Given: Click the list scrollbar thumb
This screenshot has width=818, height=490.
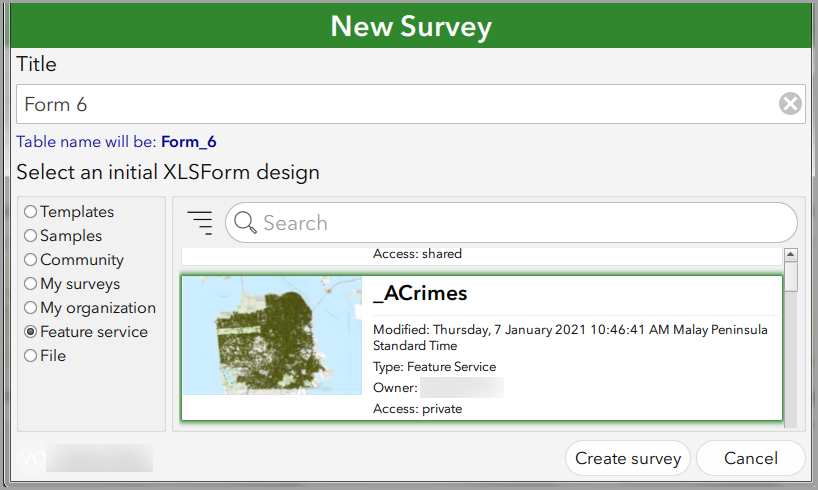Looking at the screenshot, I should (791, 277).
